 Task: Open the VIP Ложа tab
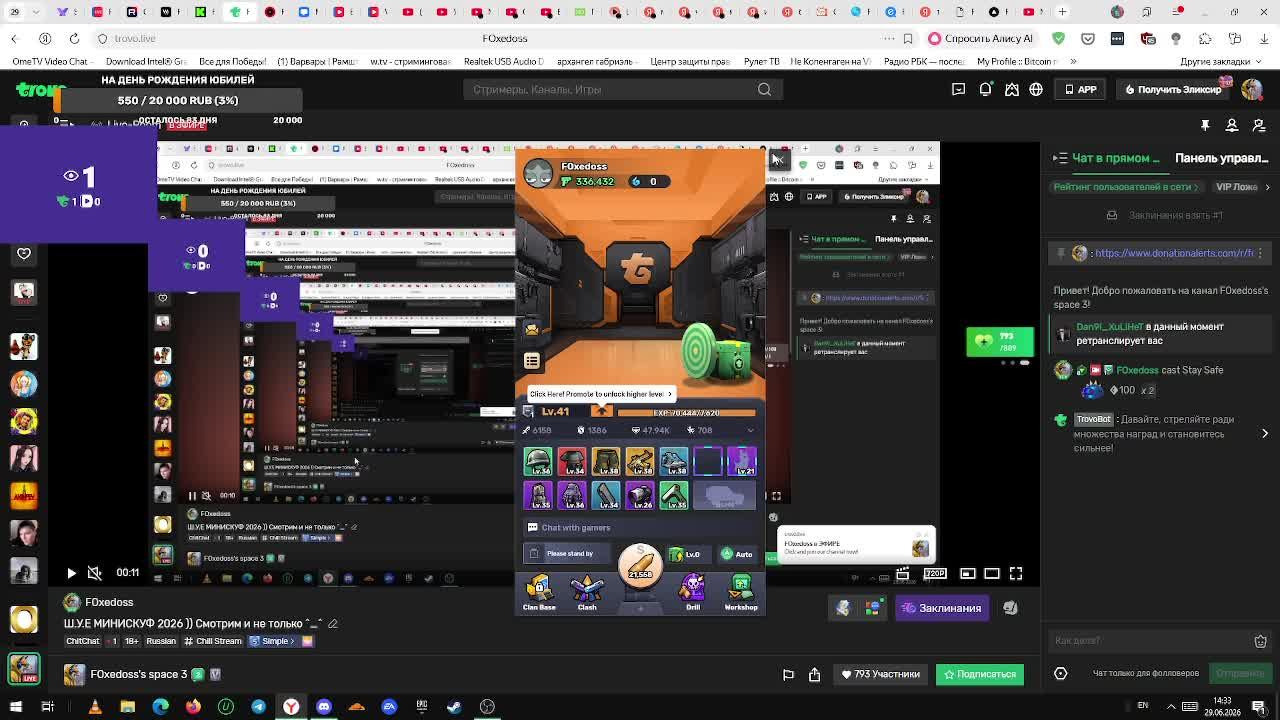[x=1236, y=187]
